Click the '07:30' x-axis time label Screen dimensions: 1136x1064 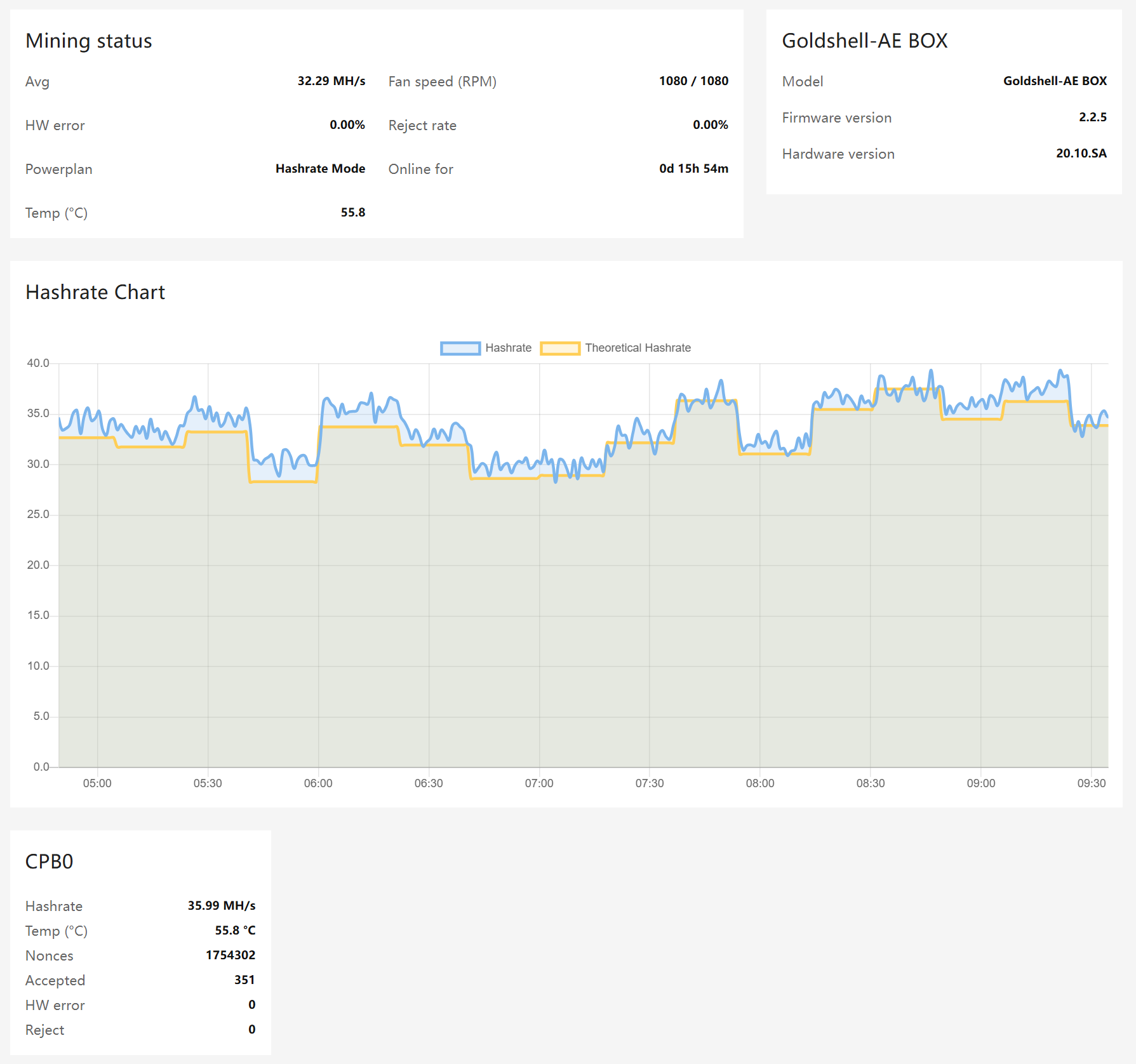click(650, 783)
